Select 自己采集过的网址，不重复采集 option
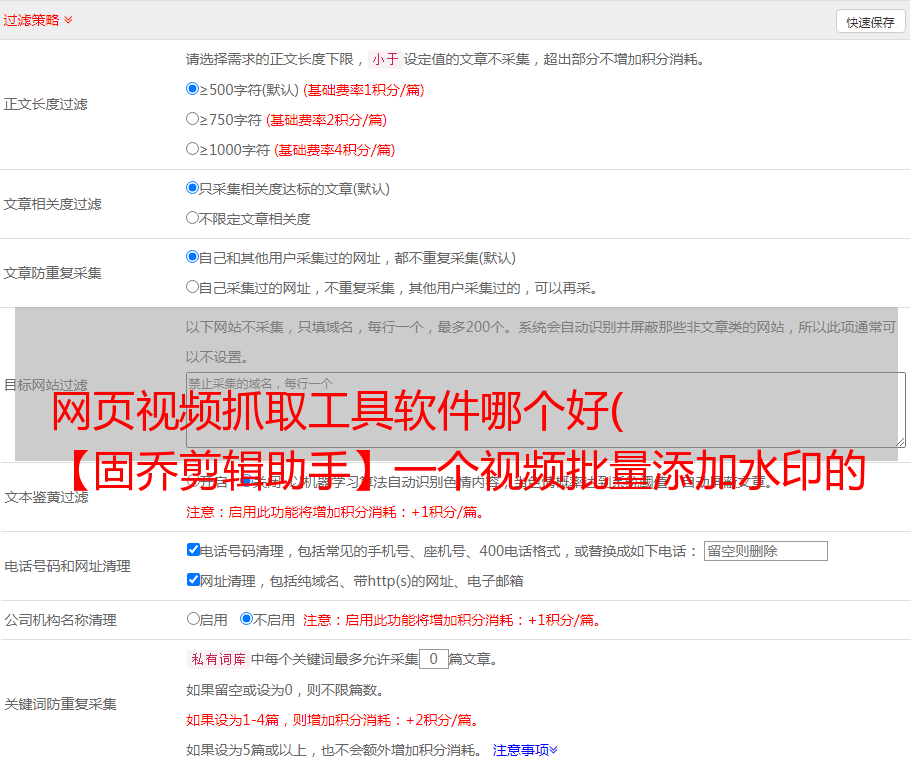912x768 pixels. (x=193, y=287)
